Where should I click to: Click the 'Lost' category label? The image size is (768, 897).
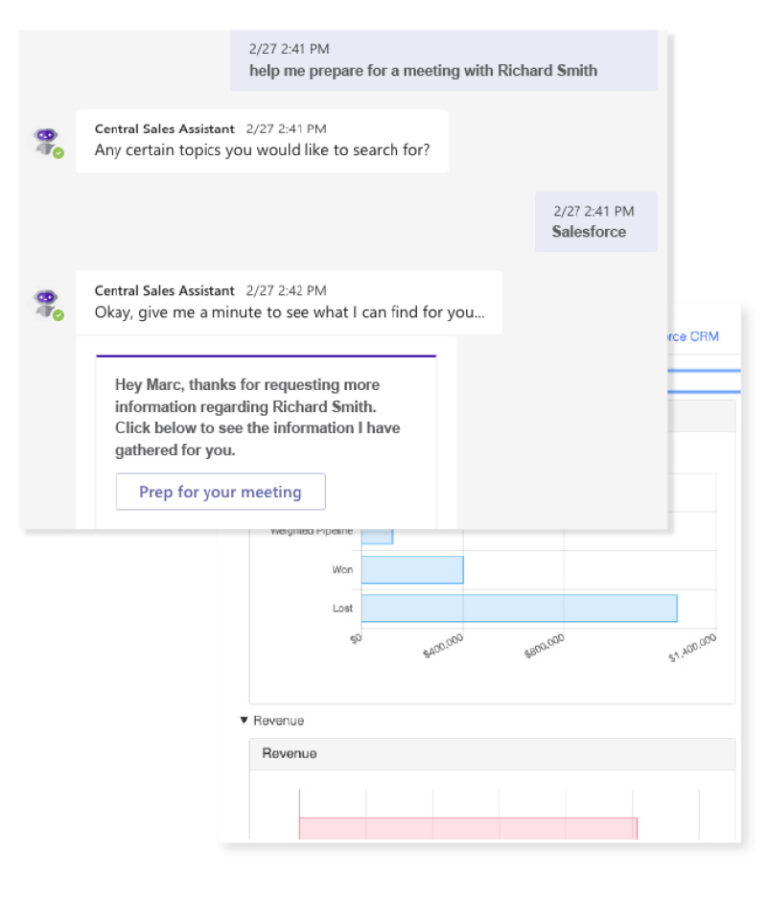(x=342, y=608)
